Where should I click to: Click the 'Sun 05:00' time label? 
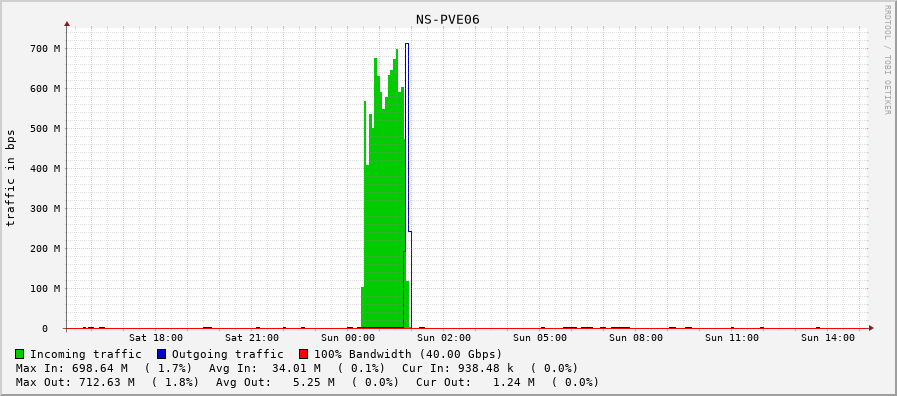pos(540,338)
